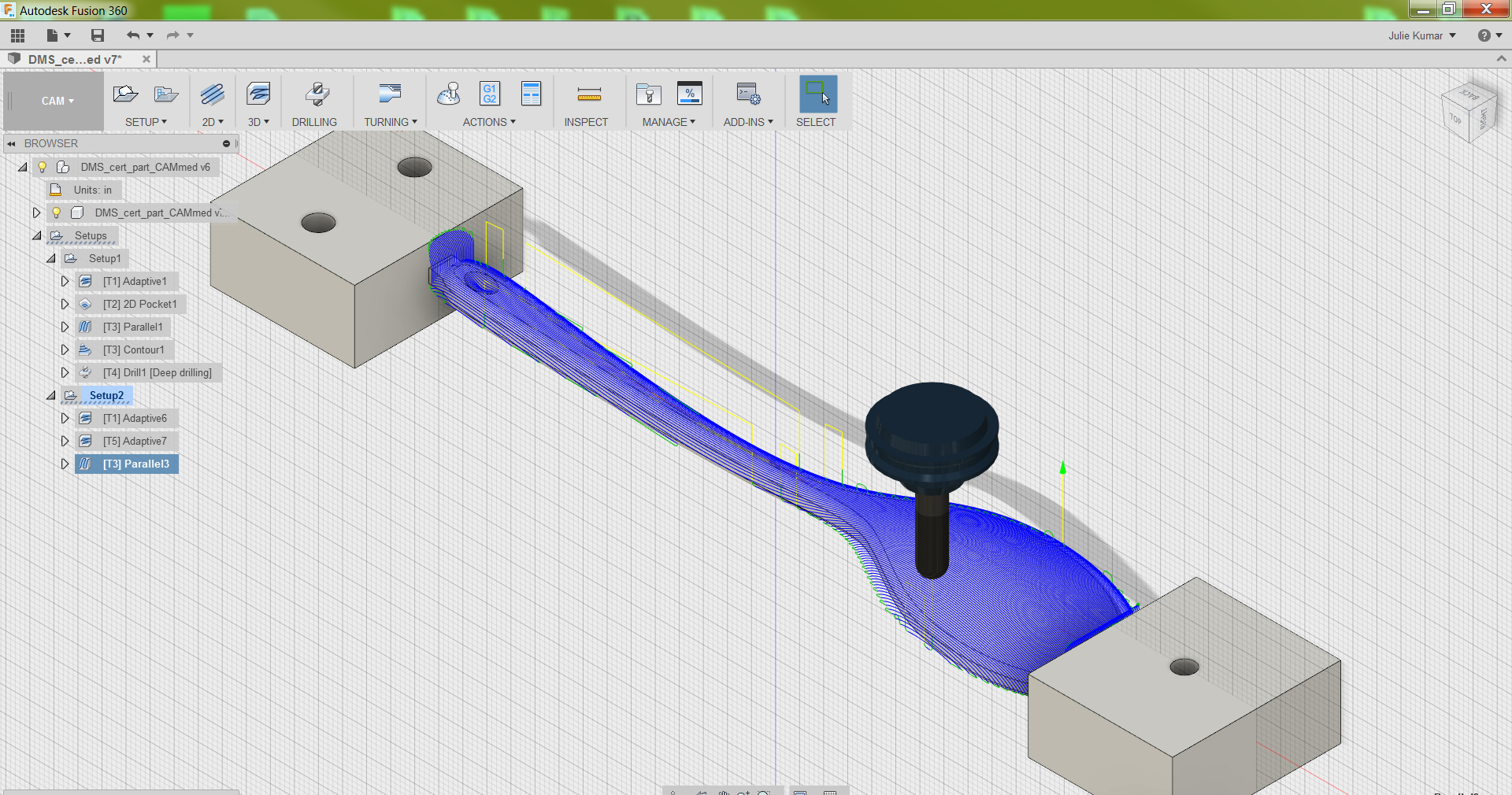Select the 2D milling strategy icon
Screen dimensions: 1512x795
(213, 94)
